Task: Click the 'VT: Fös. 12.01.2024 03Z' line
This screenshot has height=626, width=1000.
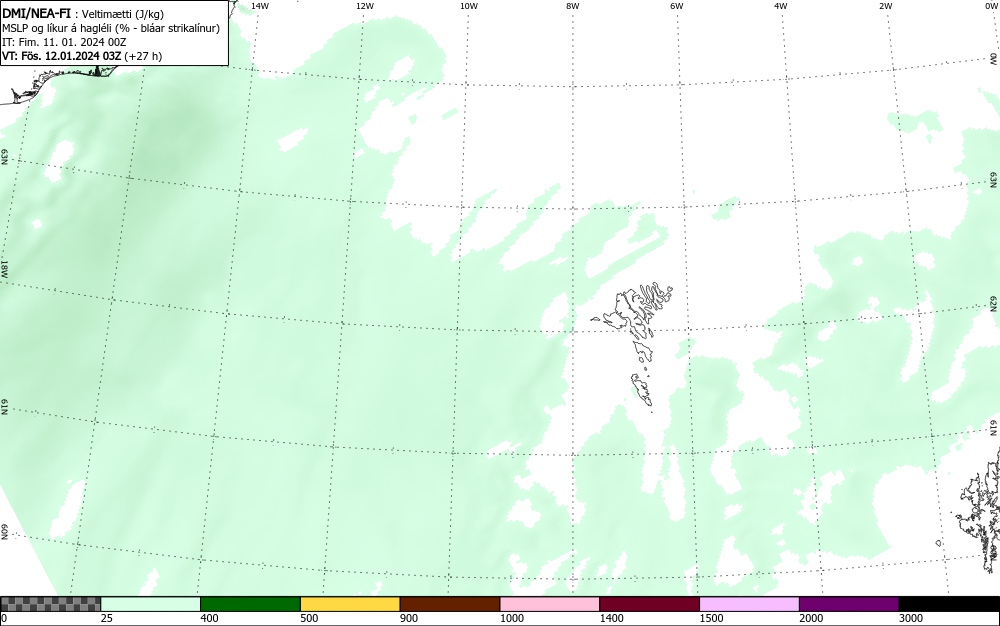Action: (x=82, y=56)
